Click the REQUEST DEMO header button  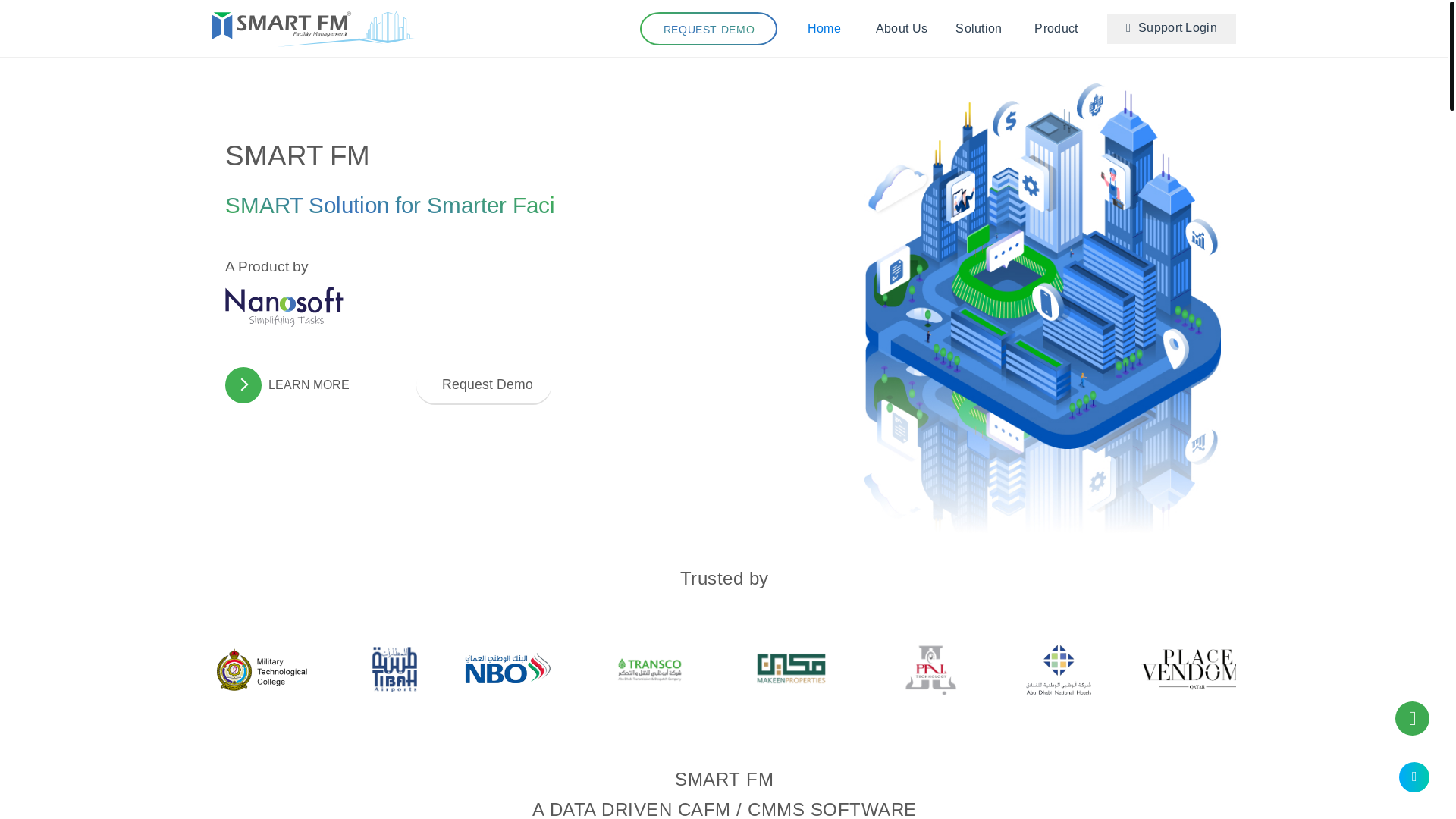point(708,29)
